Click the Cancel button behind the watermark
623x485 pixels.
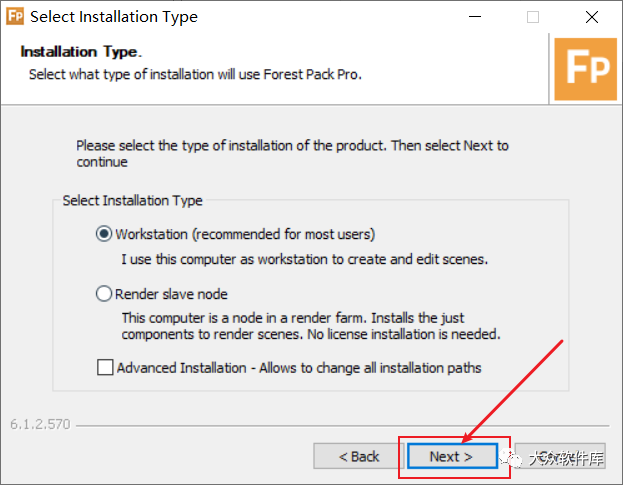pyautogui.click(x=560, y=456)
